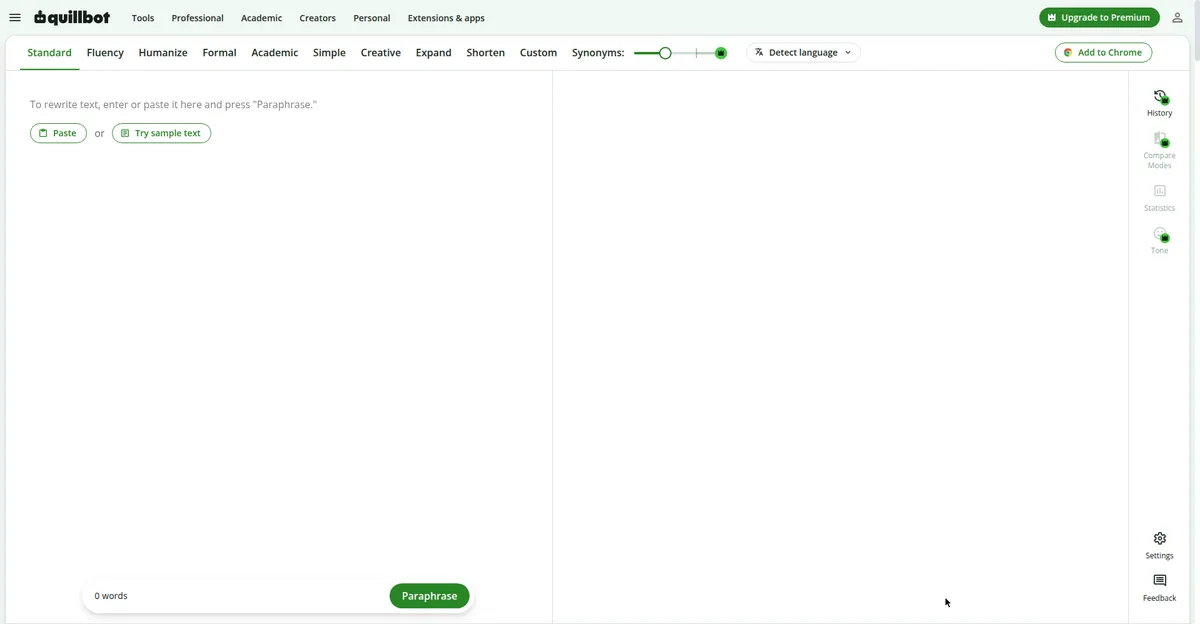The image size is (1200, 624).
Task: Switch to Creative mode
Action: [x=381, y=53]
